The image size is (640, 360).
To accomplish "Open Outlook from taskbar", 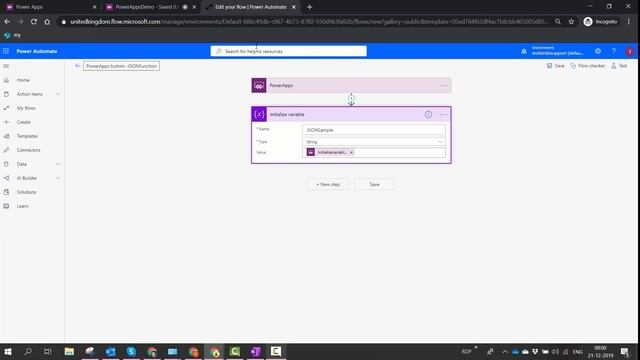I will [110, 351].
